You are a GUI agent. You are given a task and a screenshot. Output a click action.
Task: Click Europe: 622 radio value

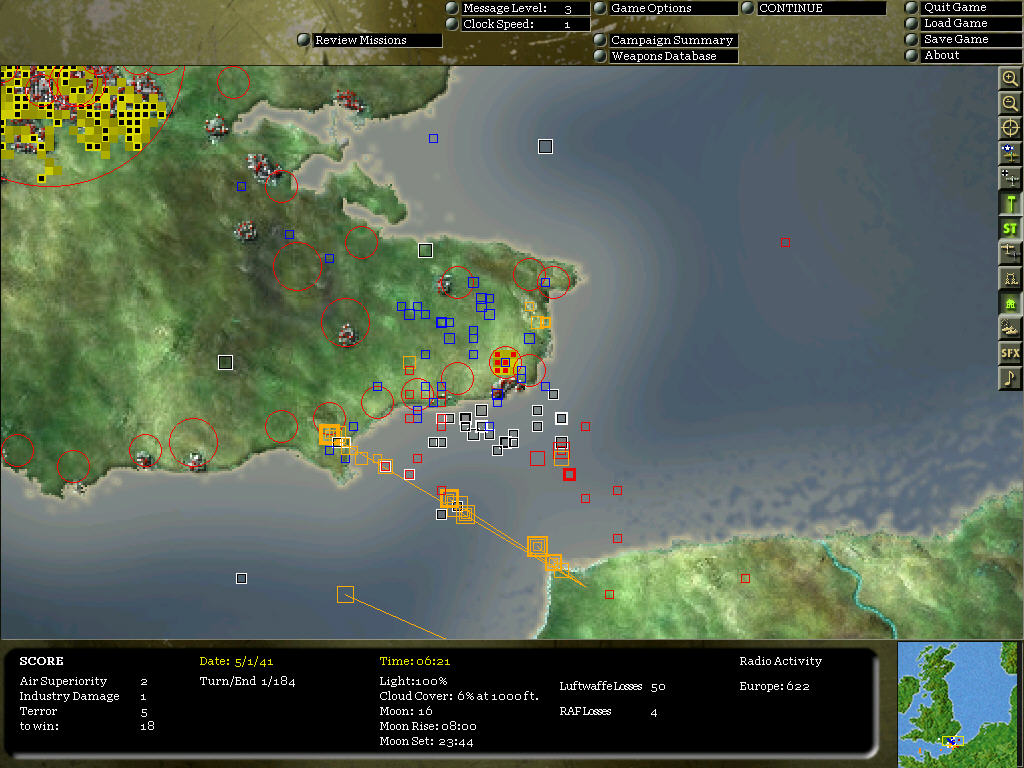(775, 686)
